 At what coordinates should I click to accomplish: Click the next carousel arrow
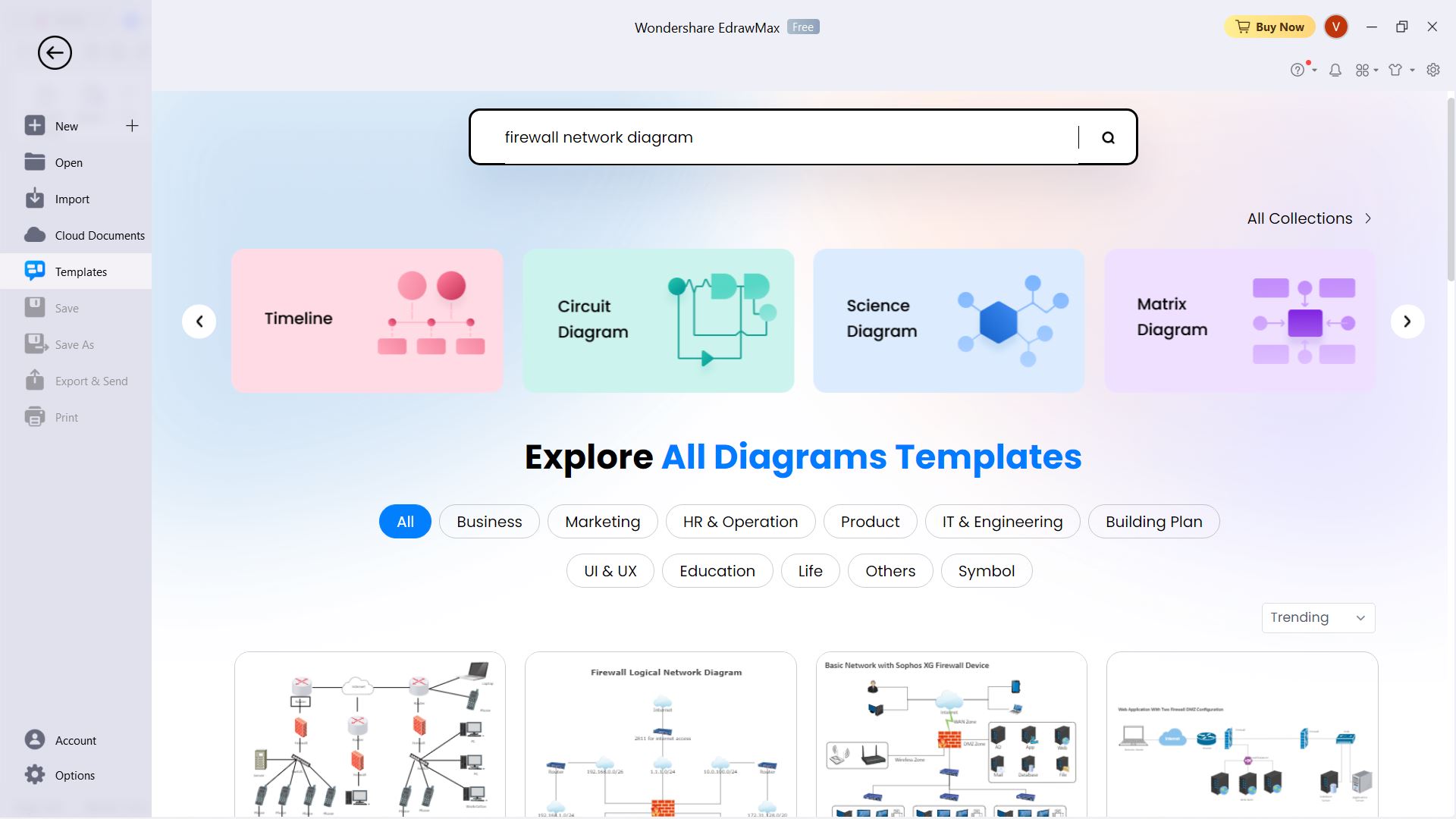click(x=1407, y=320)
